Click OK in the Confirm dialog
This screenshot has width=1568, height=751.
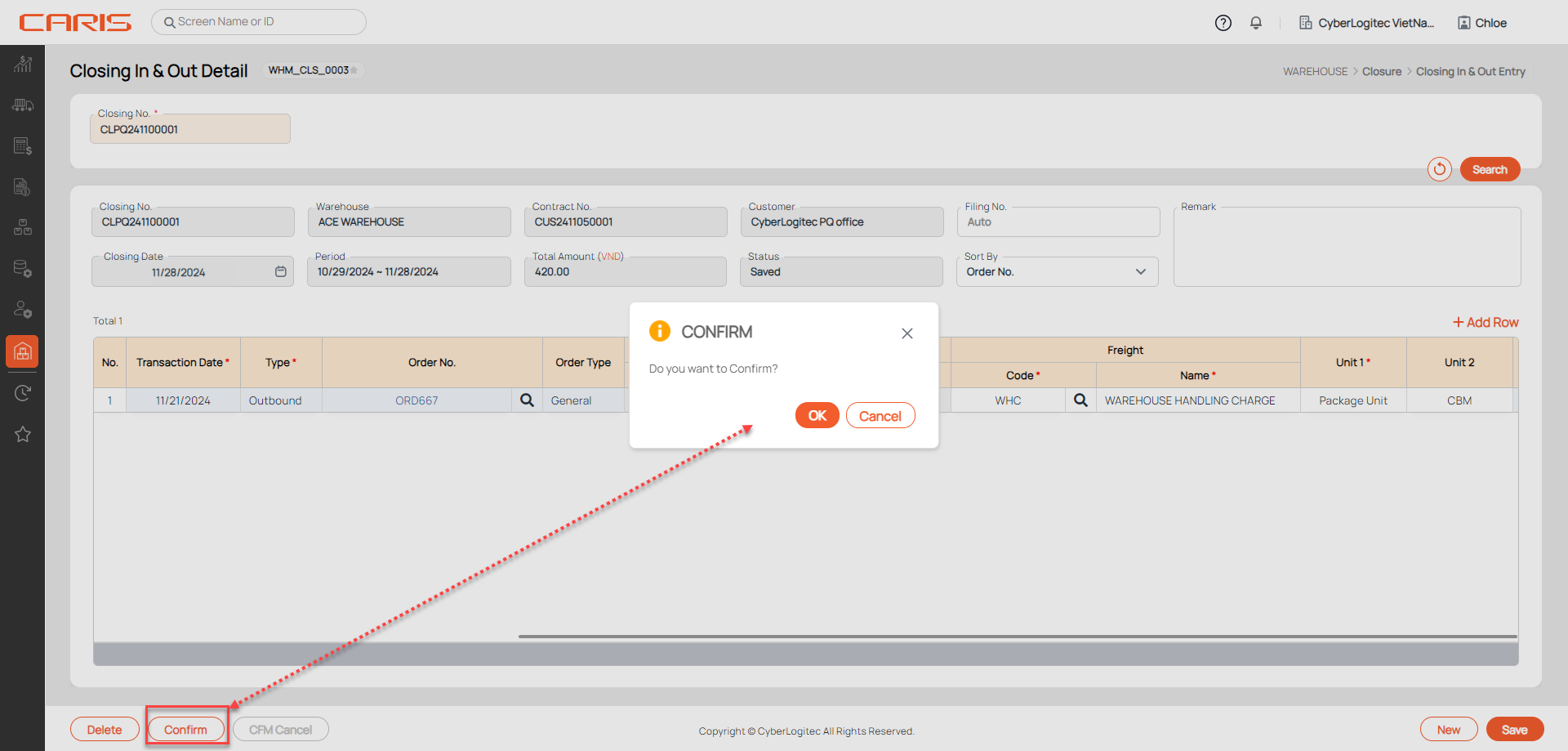[x=817, y=415]
